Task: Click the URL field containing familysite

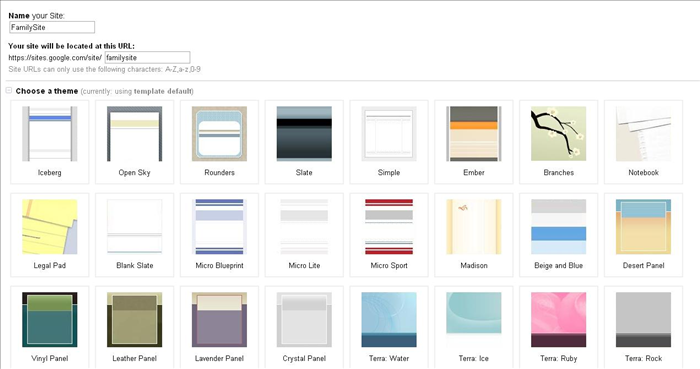Action: (147, 58)
